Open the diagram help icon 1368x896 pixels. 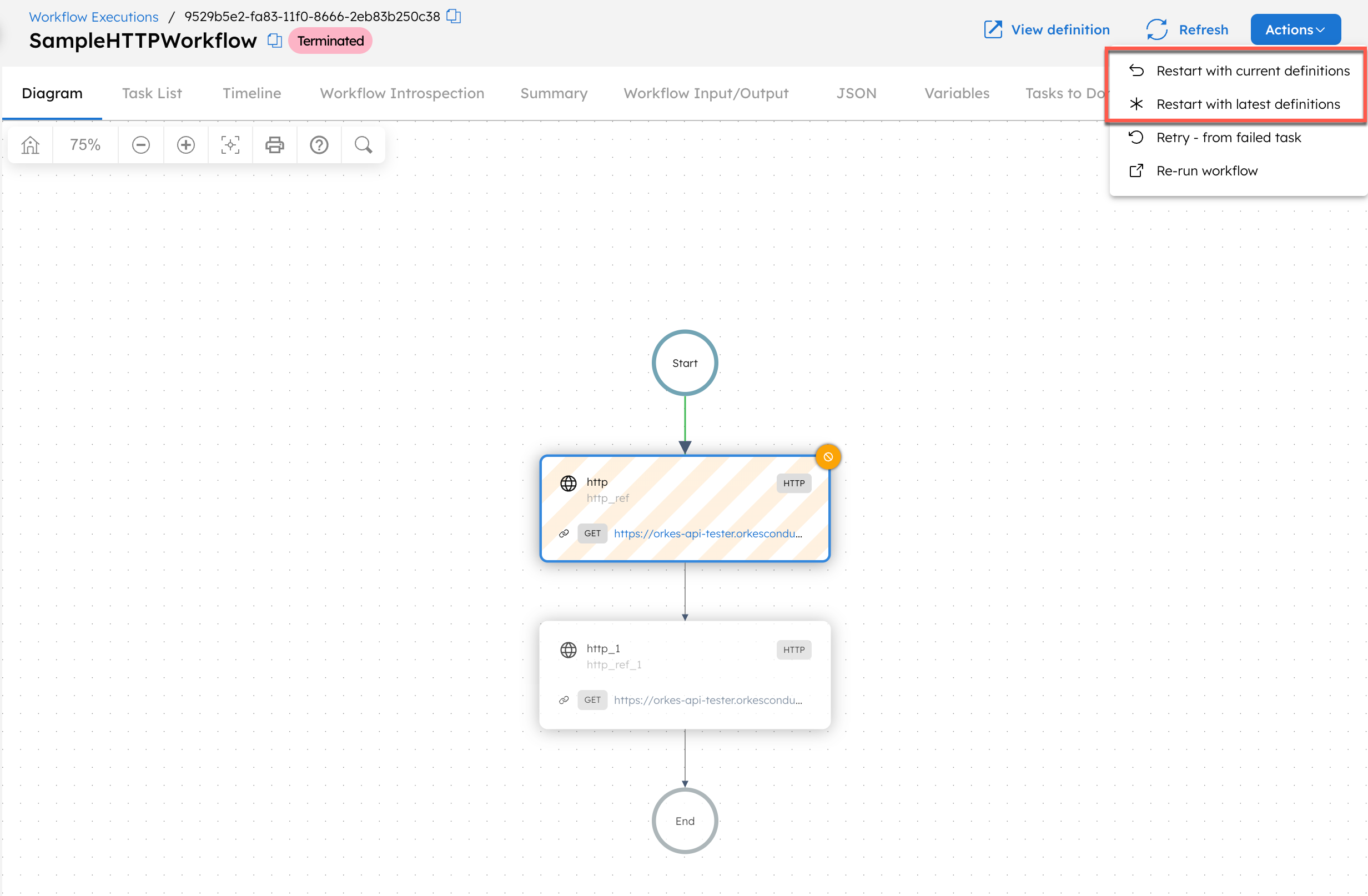[319, 145]
